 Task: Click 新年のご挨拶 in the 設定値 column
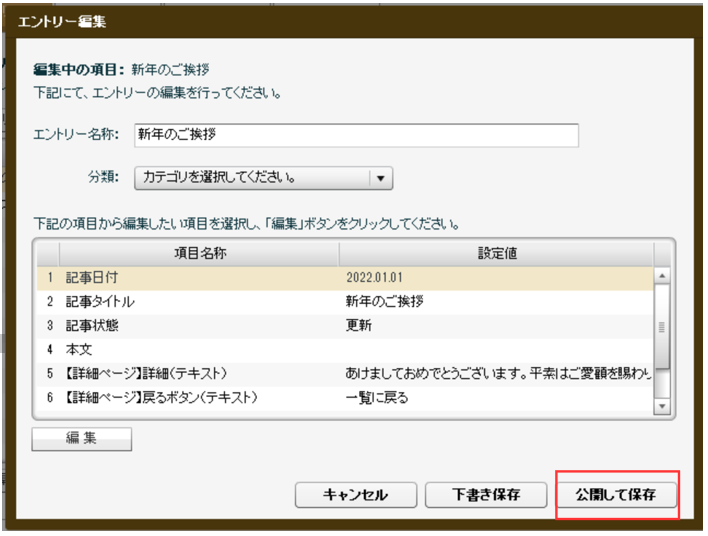point(385,302)
